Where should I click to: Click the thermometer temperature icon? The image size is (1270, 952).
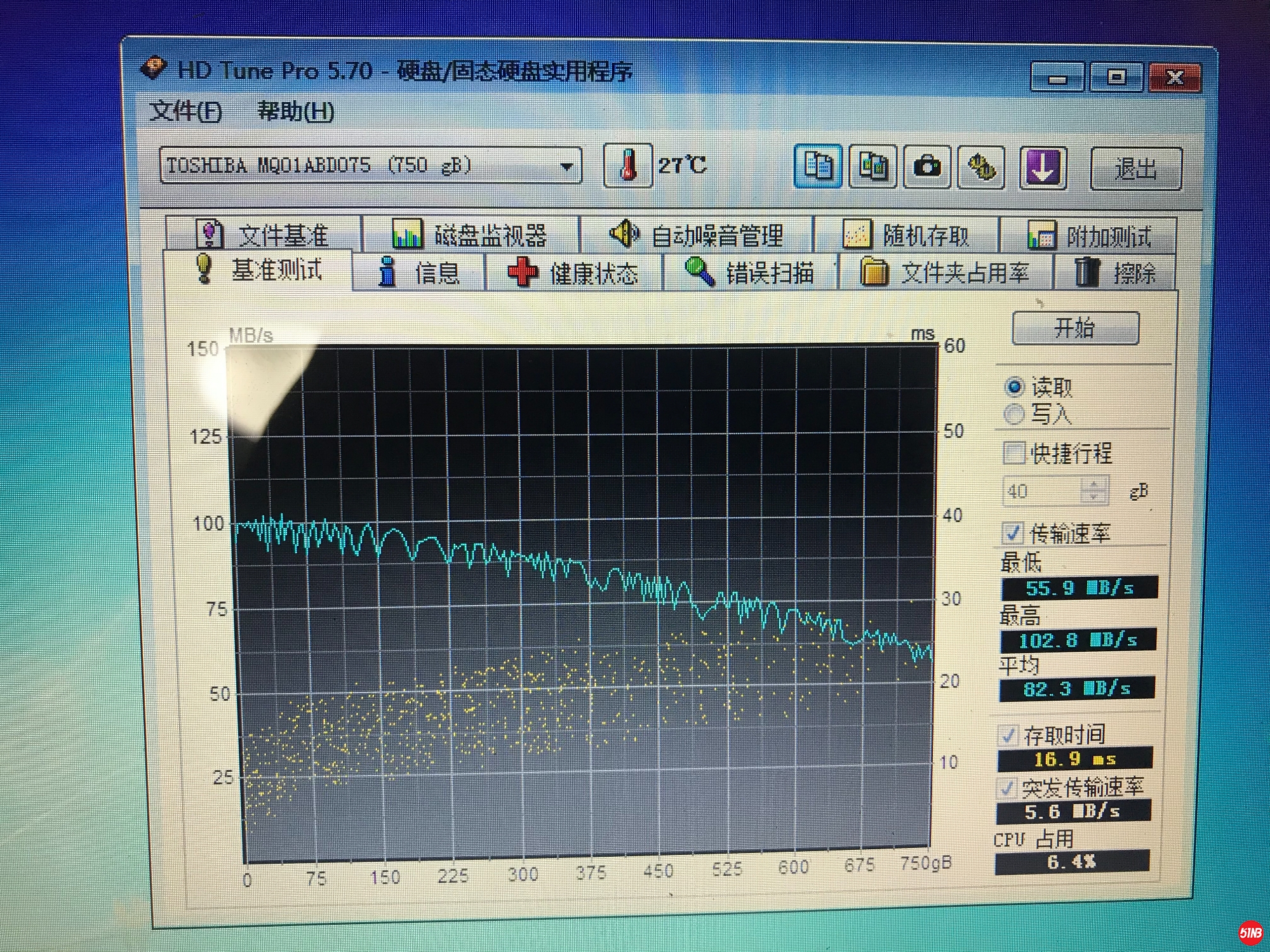tap(627, 166)
